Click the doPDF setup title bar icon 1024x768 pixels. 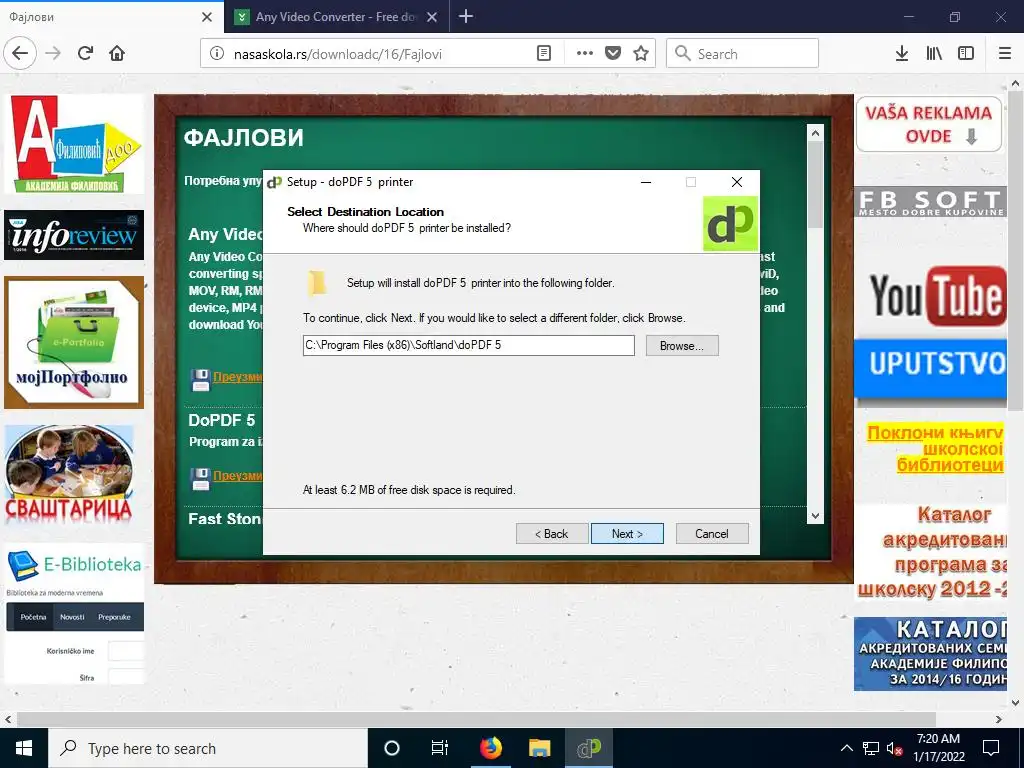click(274, 182)
